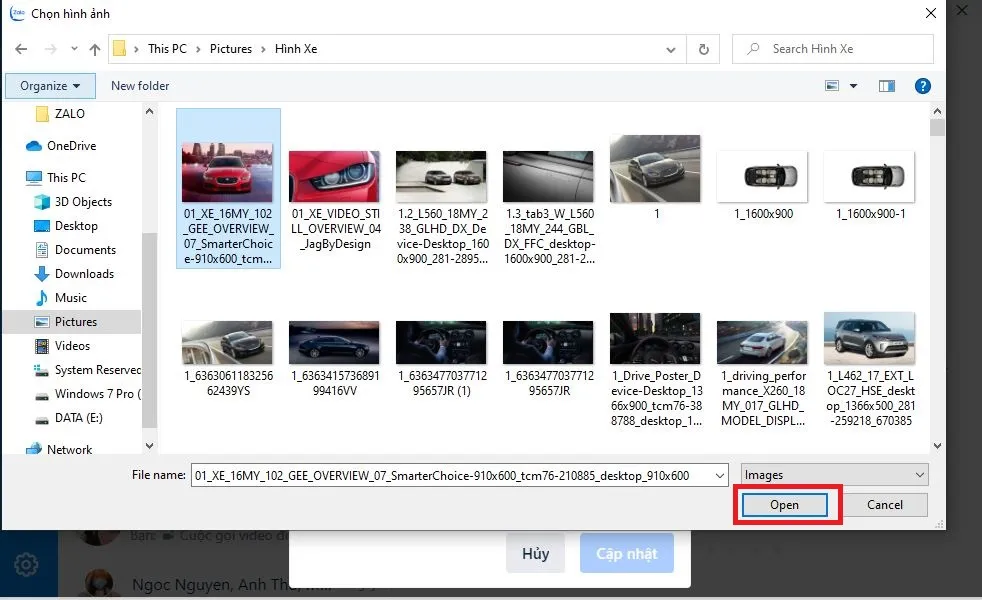
Task: Refresh the Hình Xe folder view
Action: (704, 49)
